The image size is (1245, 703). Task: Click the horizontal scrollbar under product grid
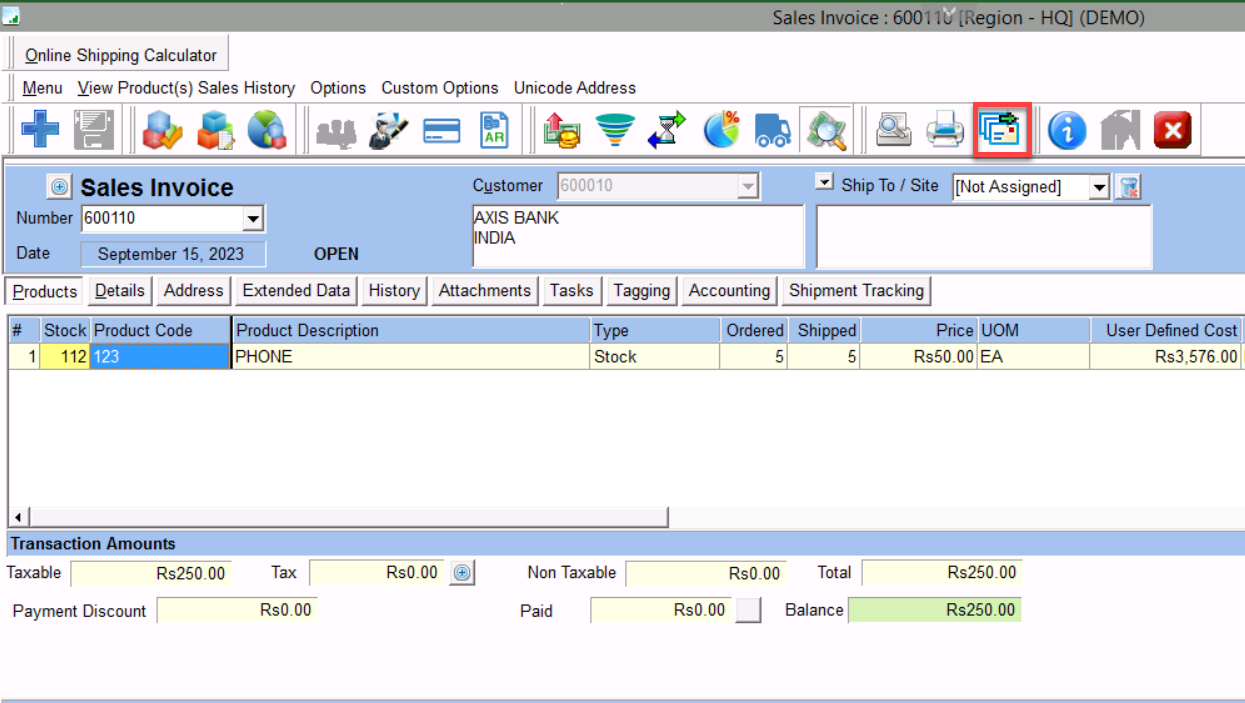pos(340,517)
